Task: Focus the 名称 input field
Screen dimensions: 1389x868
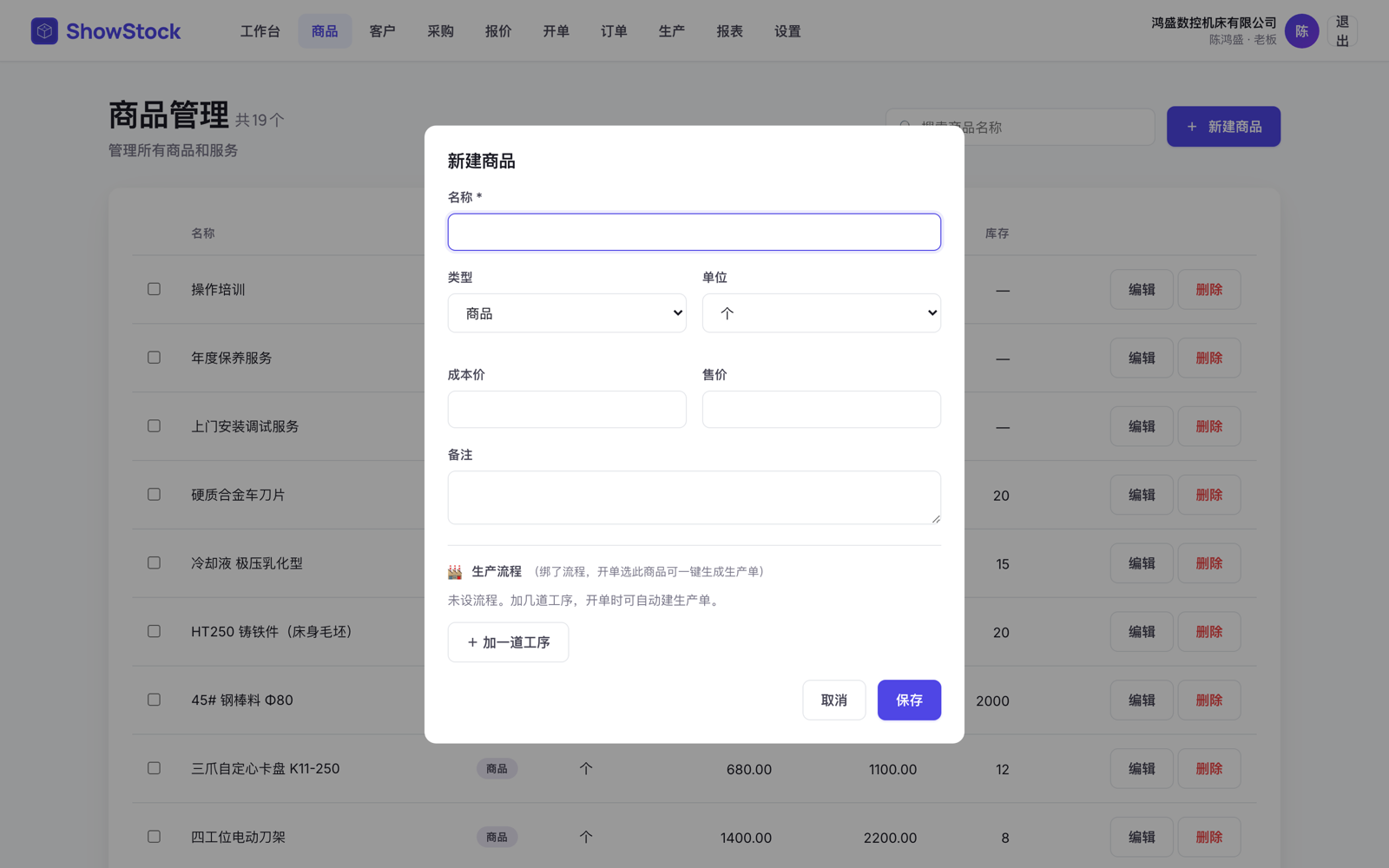Action: pos(694,232)
